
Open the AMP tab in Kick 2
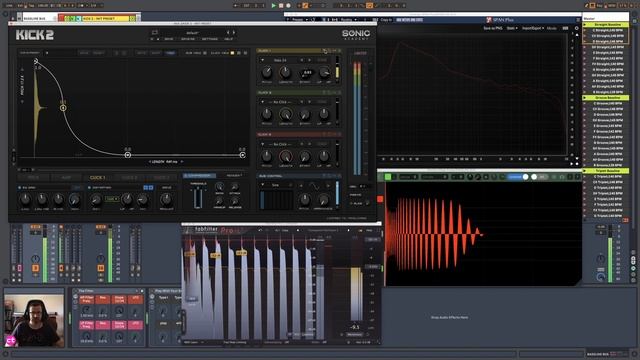click(66, 178)
